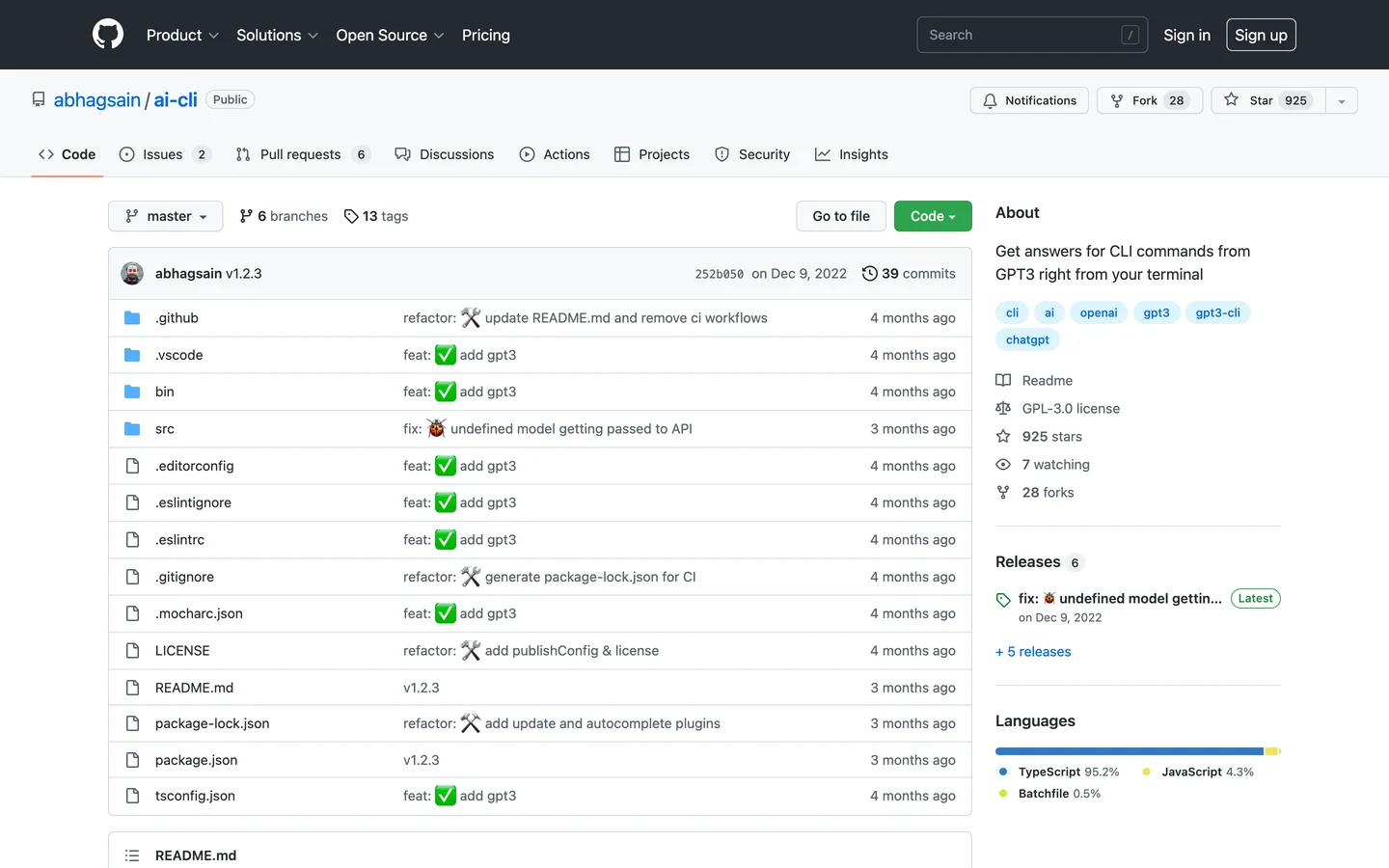
Task: Click the blue TypeScript language bar segment
Action: [1130, 751]
